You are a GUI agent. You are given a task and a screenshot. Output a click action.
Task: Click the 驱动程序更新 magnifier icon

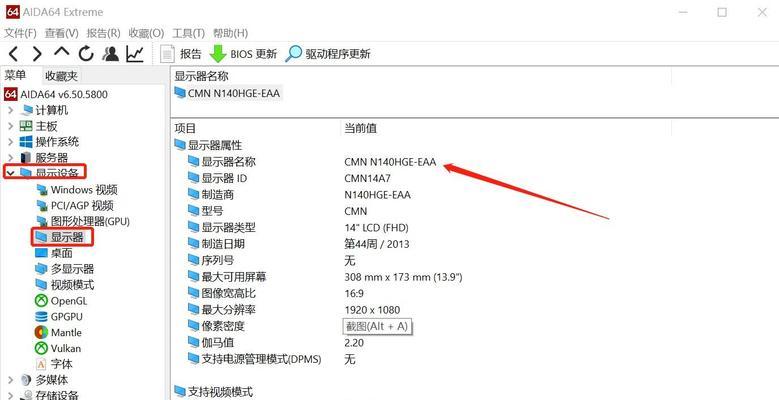point(293,54)
